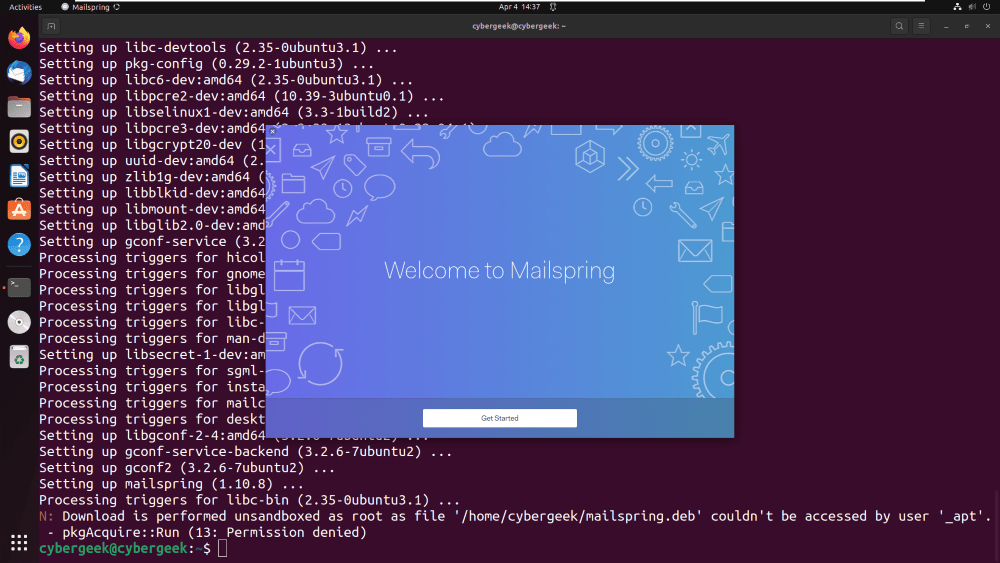Click 'Welcome to Mailspring' heading
1000x563 pixels.
pos(499,270)
